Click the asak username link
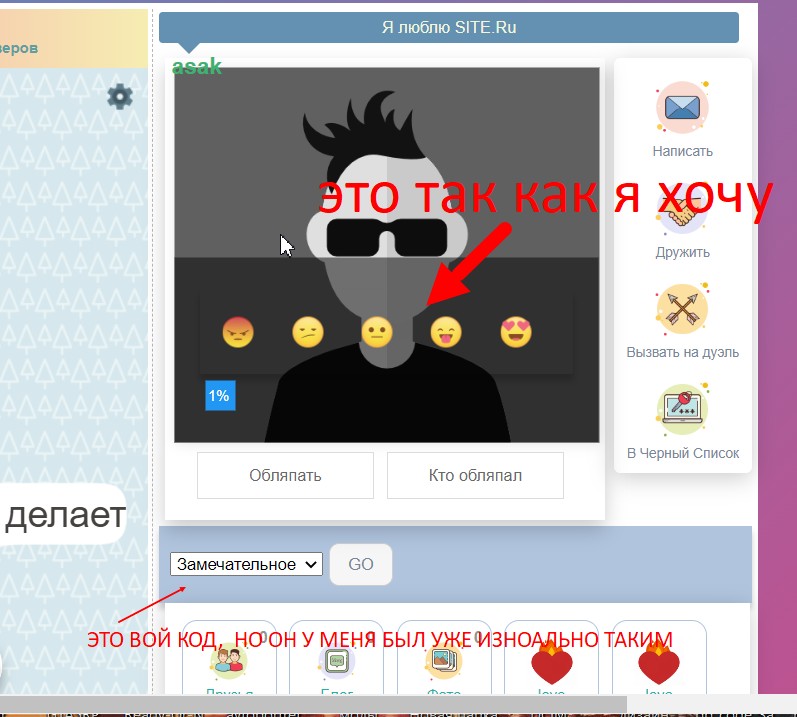Viewport: 797px width, 717px height. (196, 67)
